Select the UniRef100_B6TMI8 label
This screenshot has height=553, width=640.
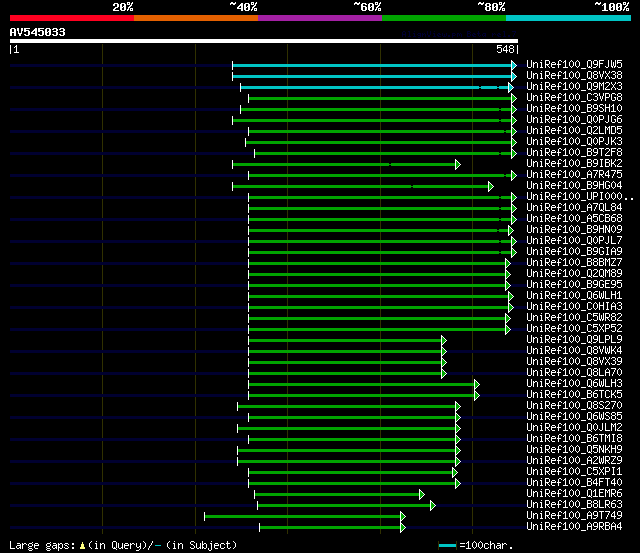(574, 439)
